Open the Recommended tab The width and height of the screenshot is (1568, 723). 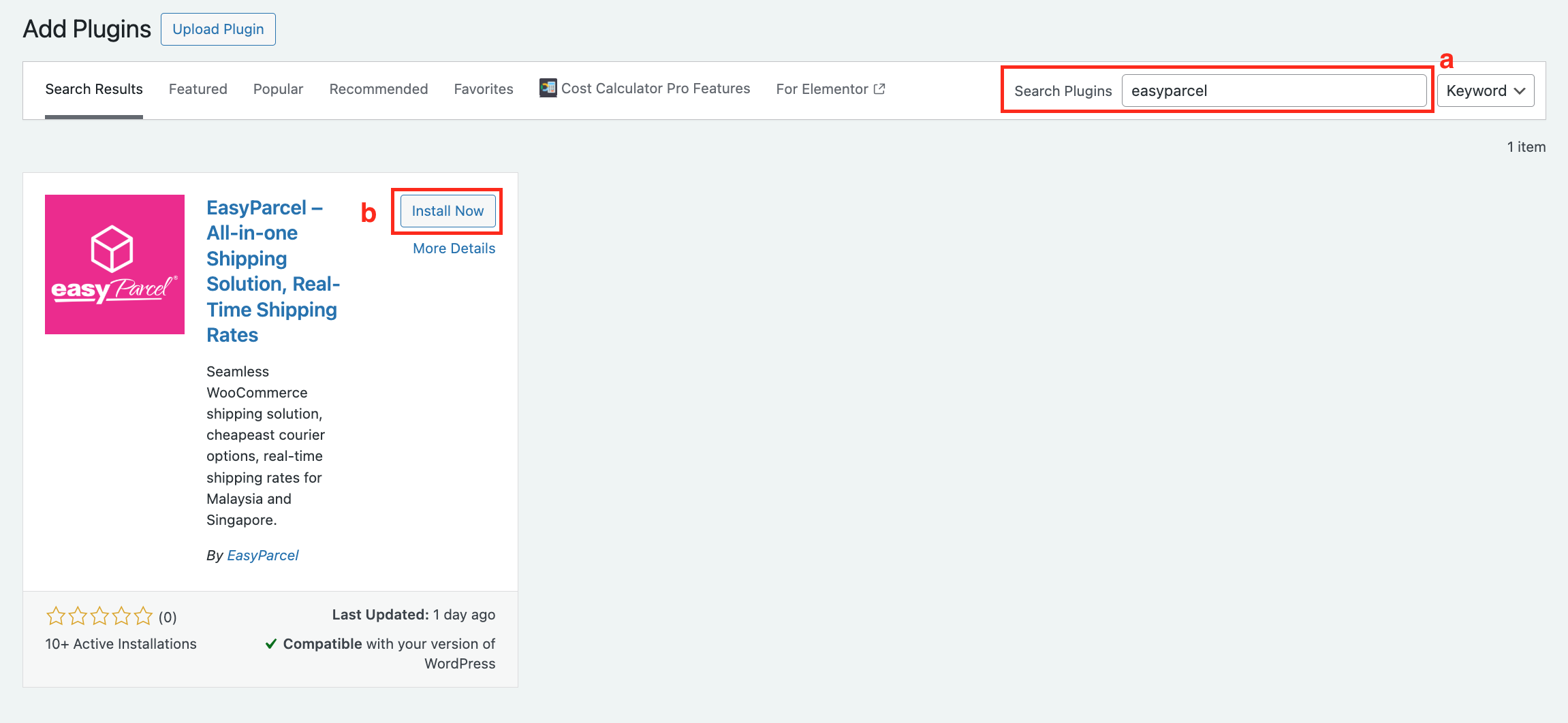[378, 89]
